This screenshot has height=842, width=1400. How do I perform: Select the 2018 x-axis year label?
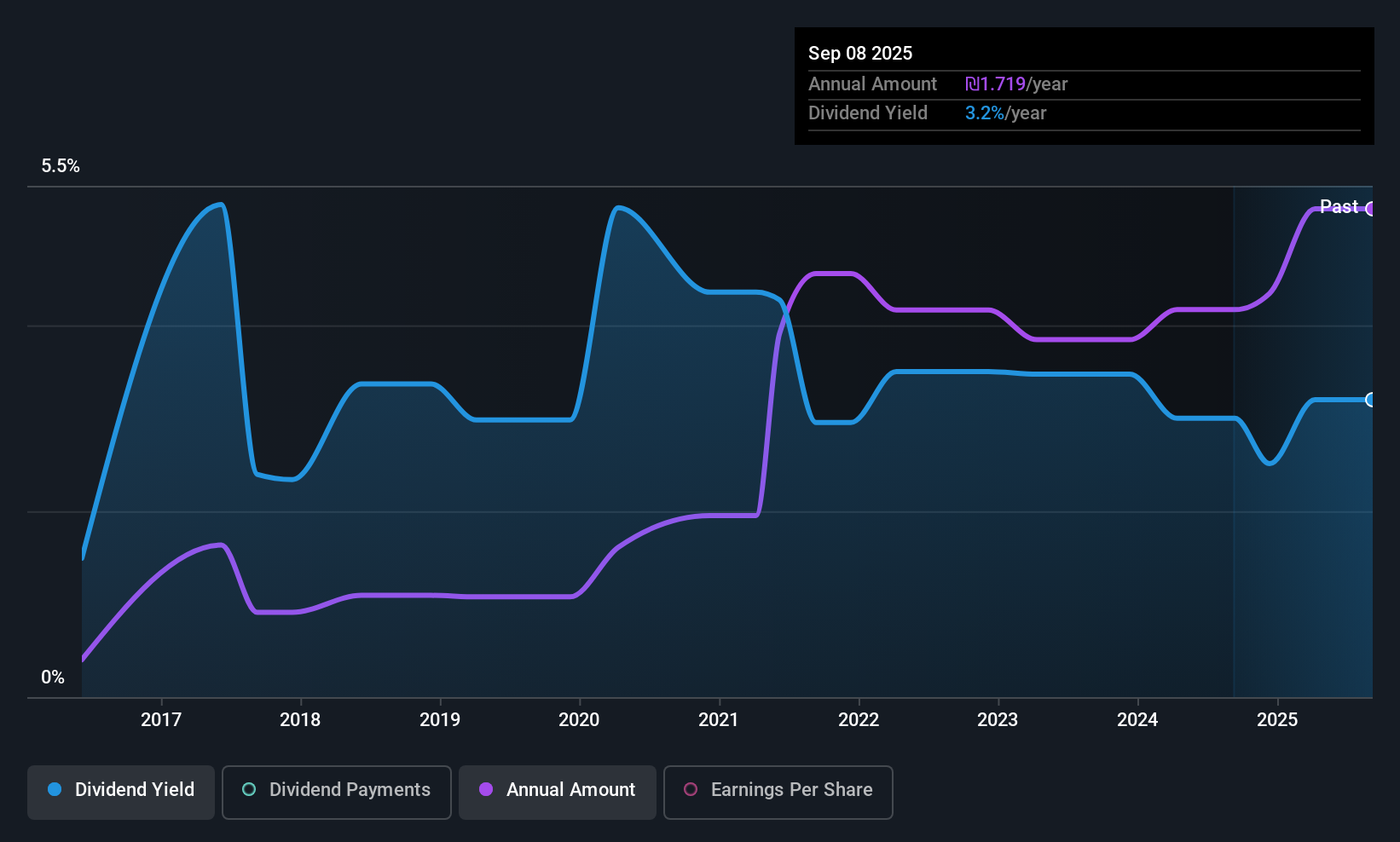[x=300, y=720]
